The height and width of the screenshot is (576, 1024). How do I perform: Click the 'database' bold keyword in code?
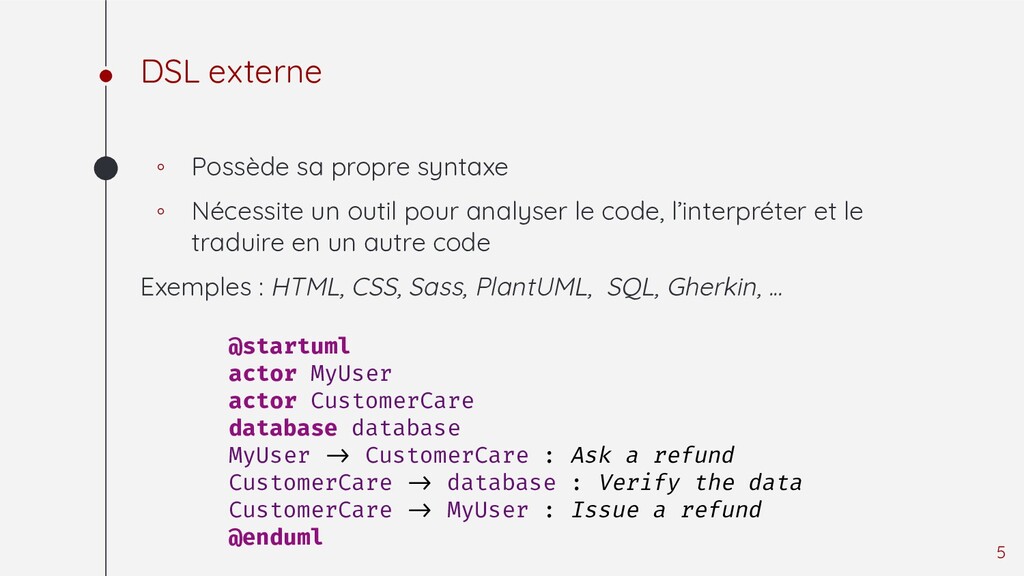tap(283, 428)
